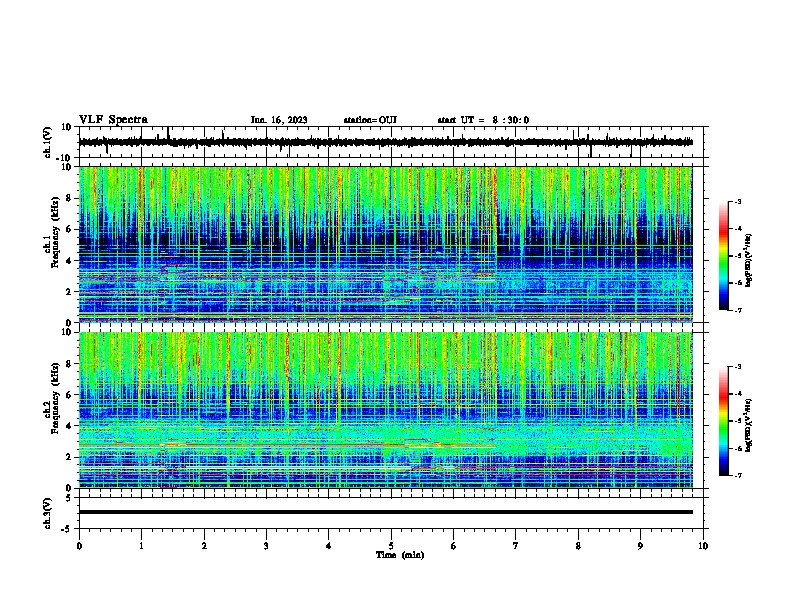The image size is (792, 612).
Task: Select the "Jan. 16, 2023" date text
Action: pyautogui.click(x=279, y=120)
